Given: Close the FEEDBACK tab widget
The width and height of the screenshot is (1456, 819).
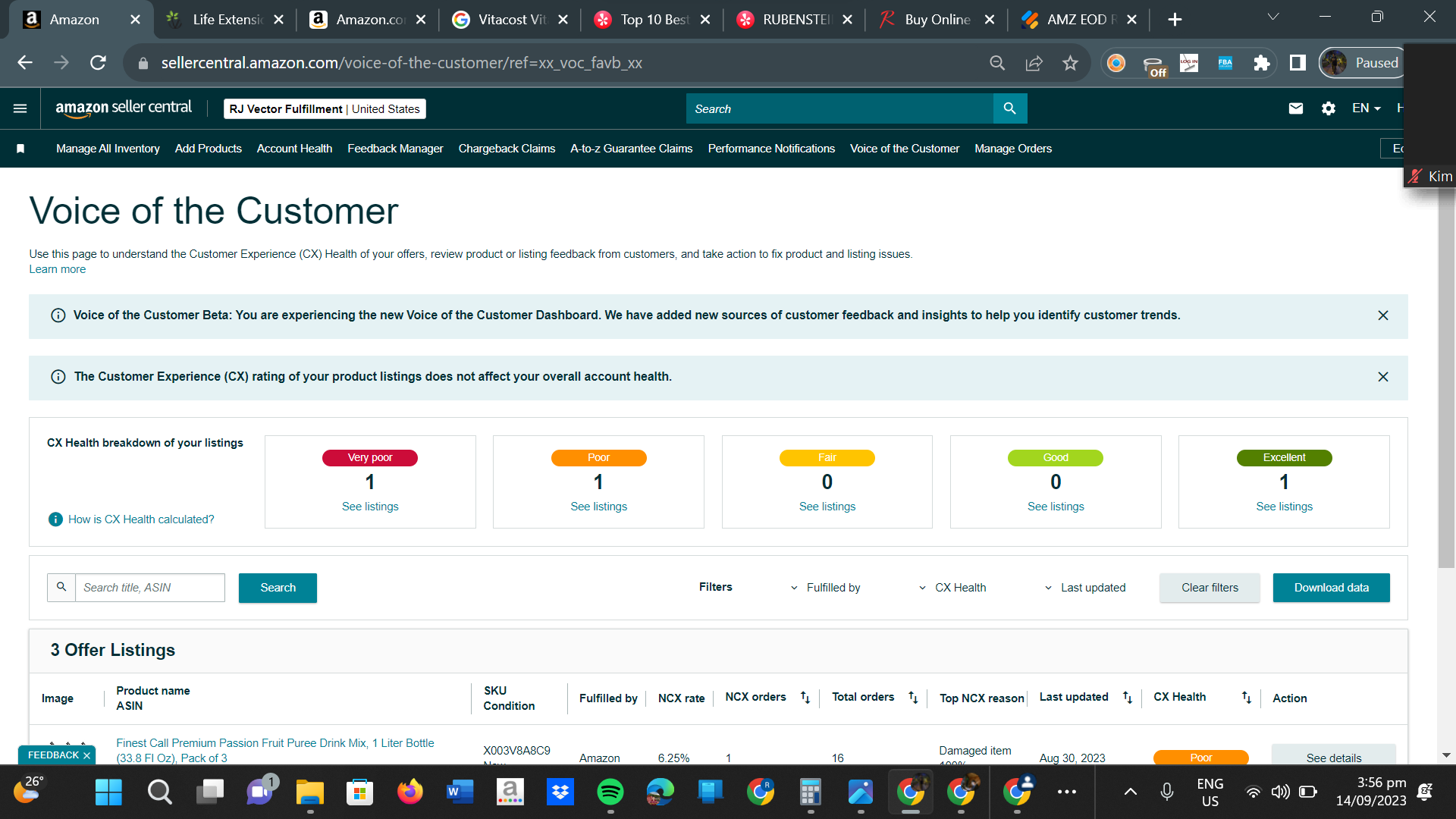Looking at the screenshot, I should [x=87, y=756].
